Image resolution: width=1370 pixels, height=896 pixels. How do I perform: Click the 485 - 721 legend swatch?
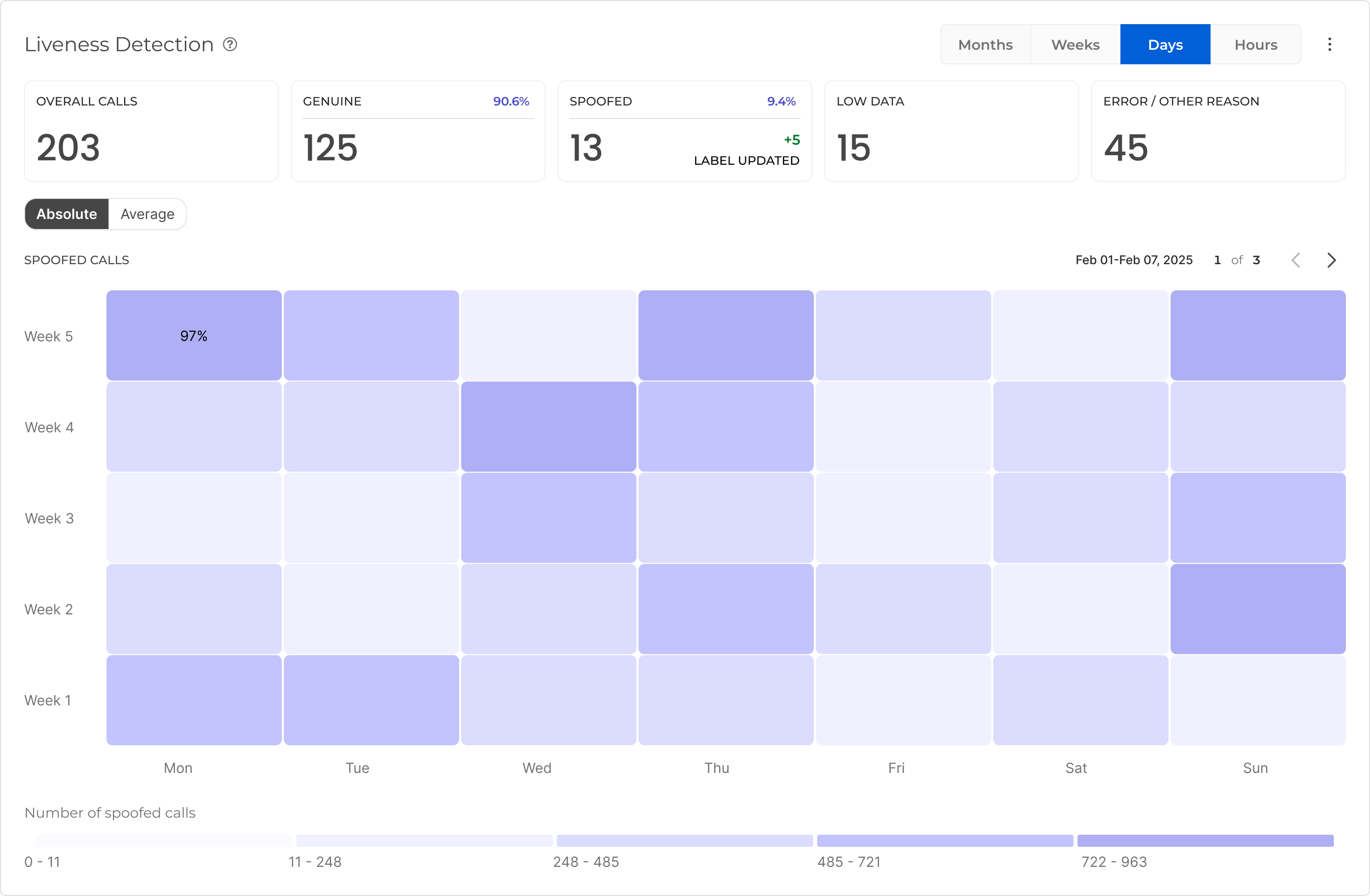pos(945,841)
